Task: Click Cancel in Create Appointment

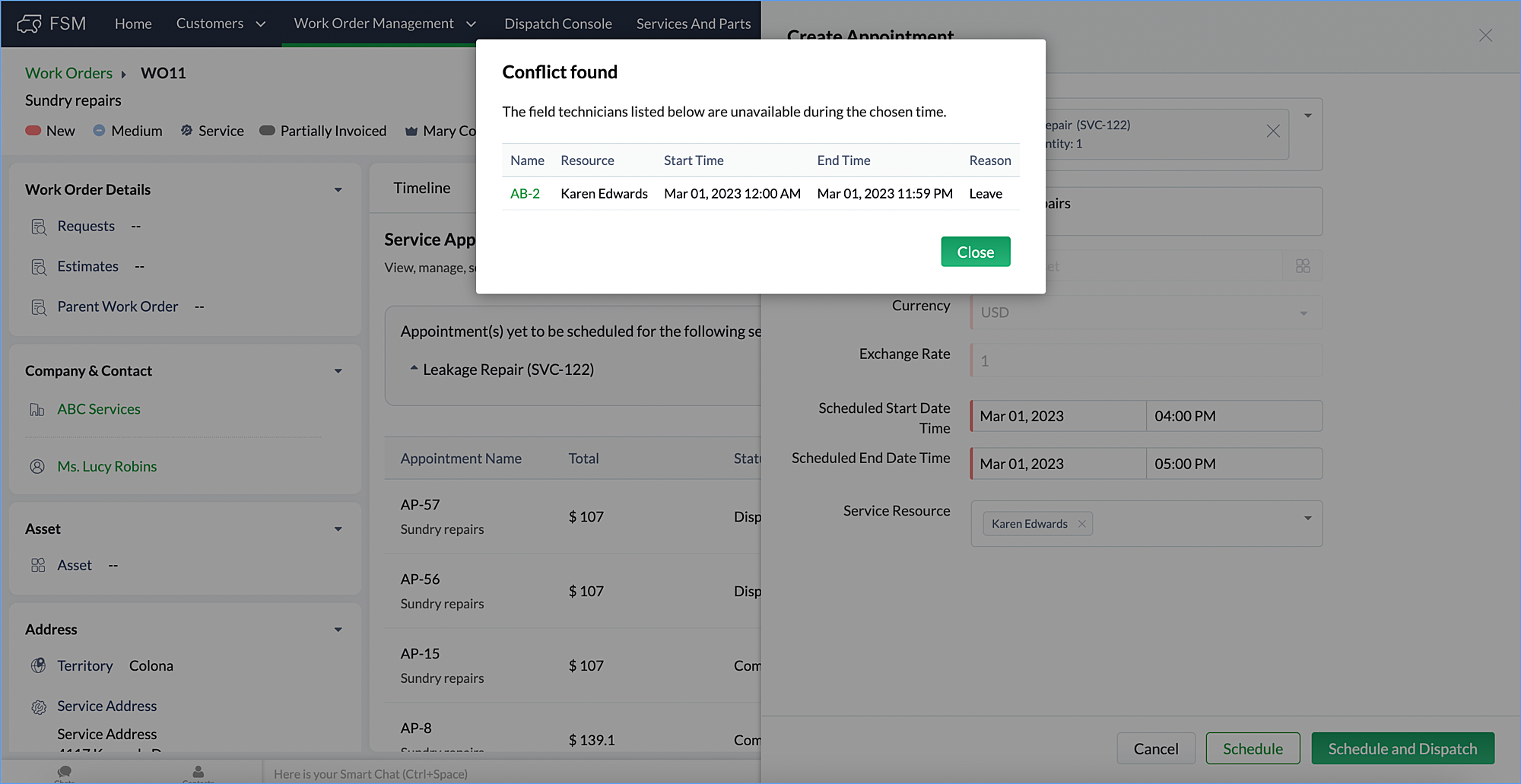Action: click(1156, 749)
